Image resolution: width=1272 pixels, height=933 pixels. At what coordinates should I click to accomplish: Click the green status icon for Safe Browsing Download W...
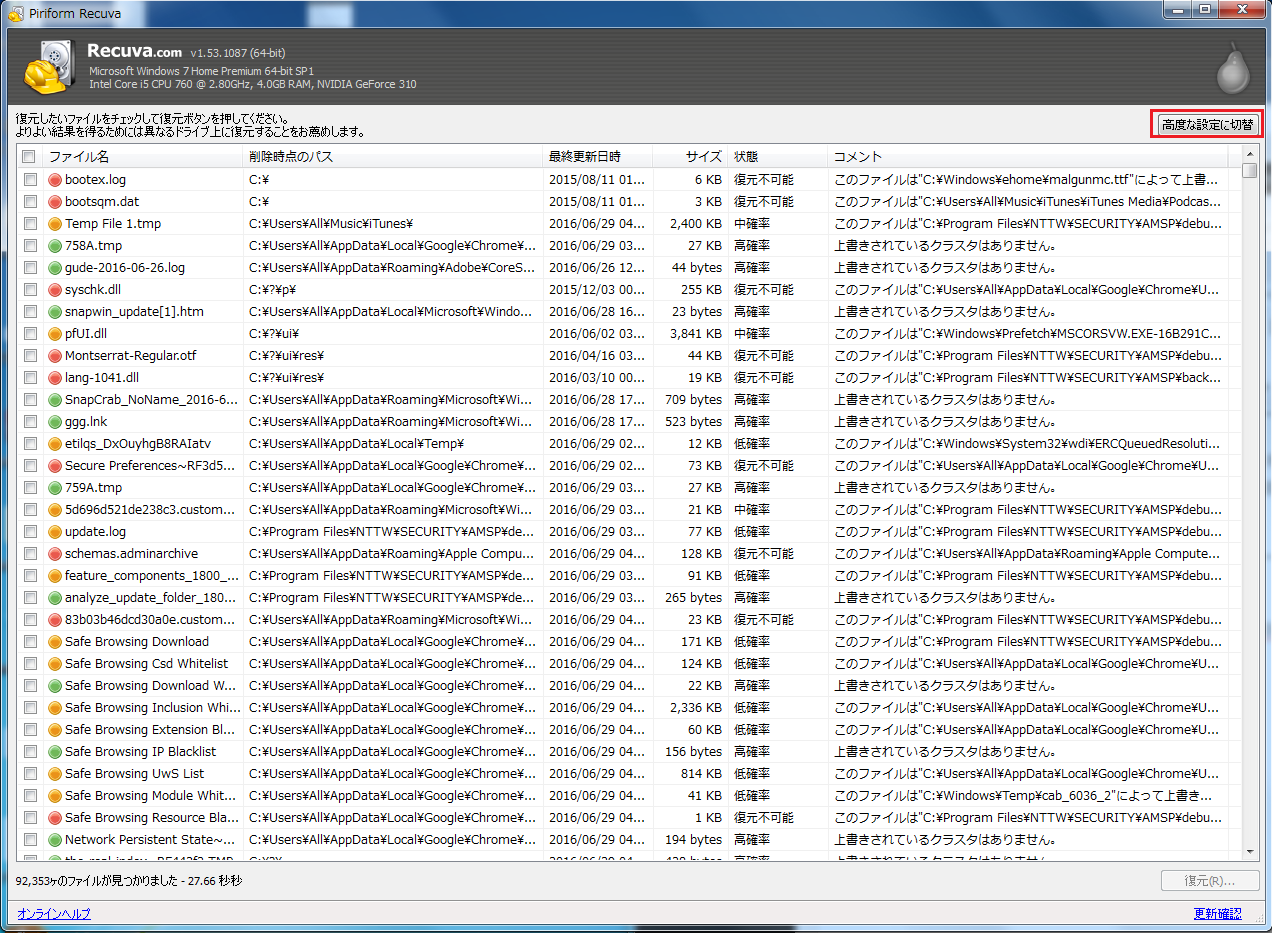coord(55,686)
